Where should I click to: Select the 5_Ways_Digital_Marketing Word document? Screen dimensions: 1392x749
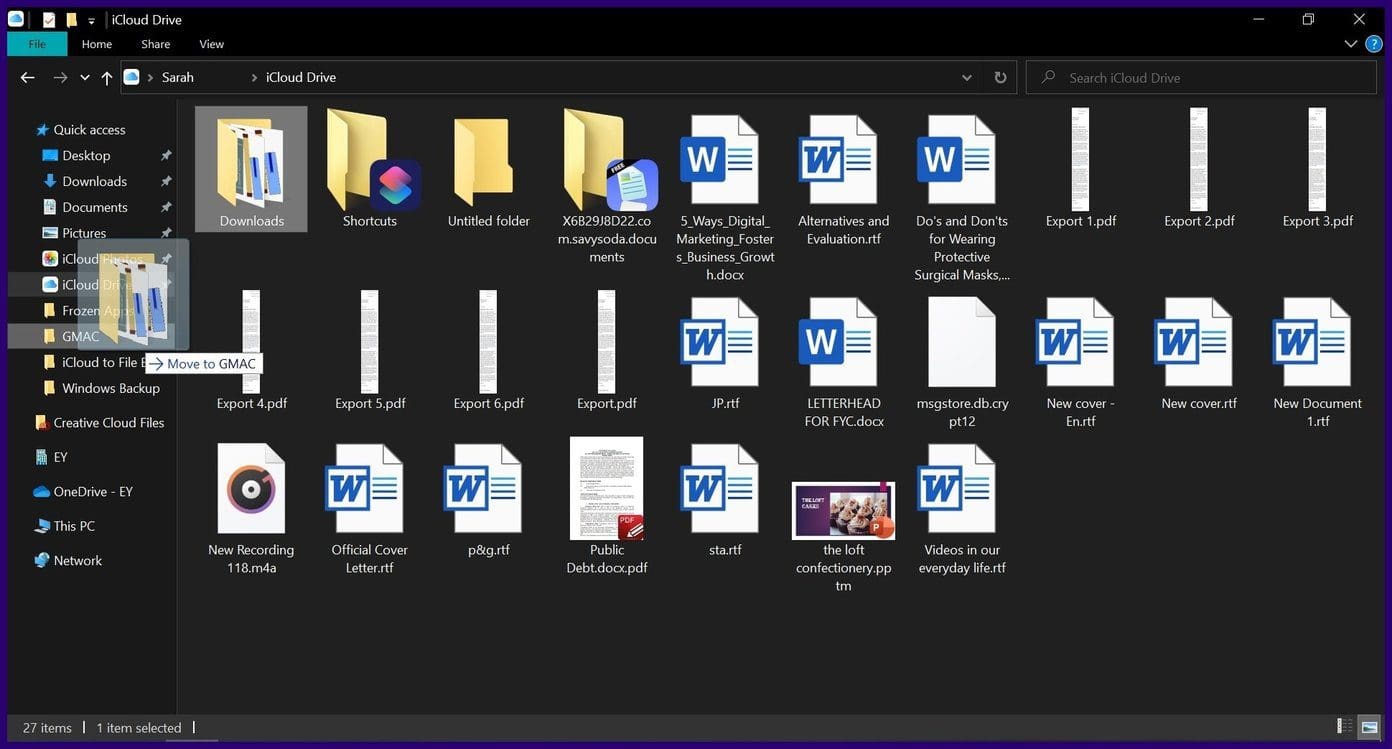[725, 196]
